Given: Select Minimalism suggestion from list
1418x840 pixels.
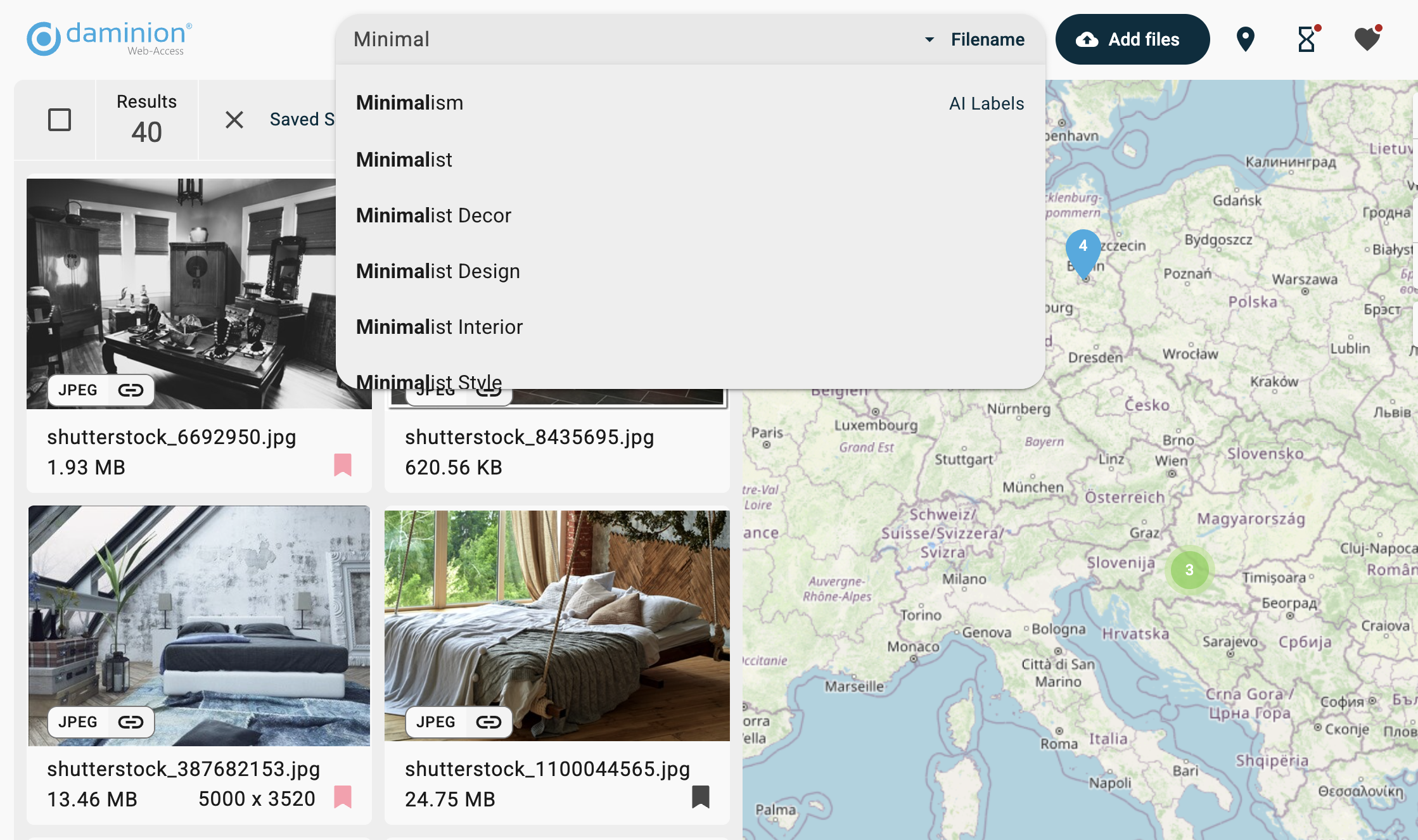Looking at the screenshot, I should (x=409, y=103).
